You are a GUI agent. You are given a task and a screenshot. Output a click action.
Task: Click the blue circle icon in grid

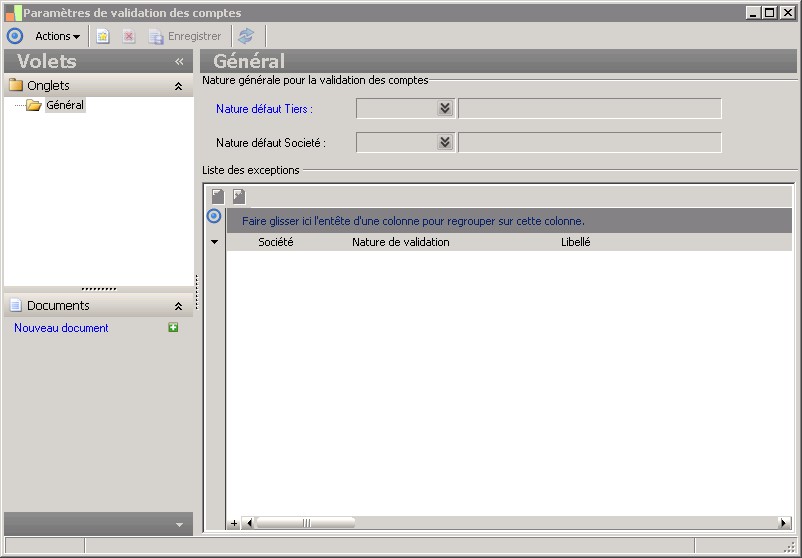pos(214,216)
